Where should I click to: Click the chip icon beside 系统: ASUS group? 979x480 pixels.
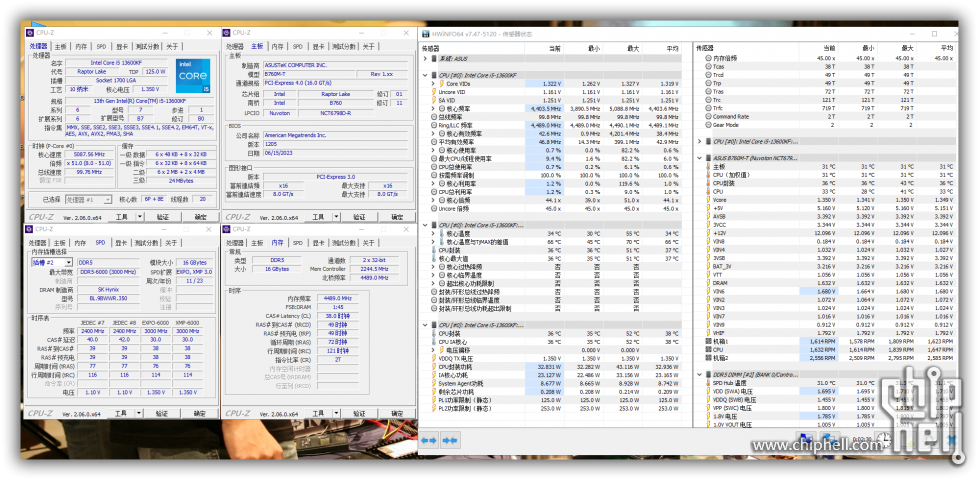[435, 58]
